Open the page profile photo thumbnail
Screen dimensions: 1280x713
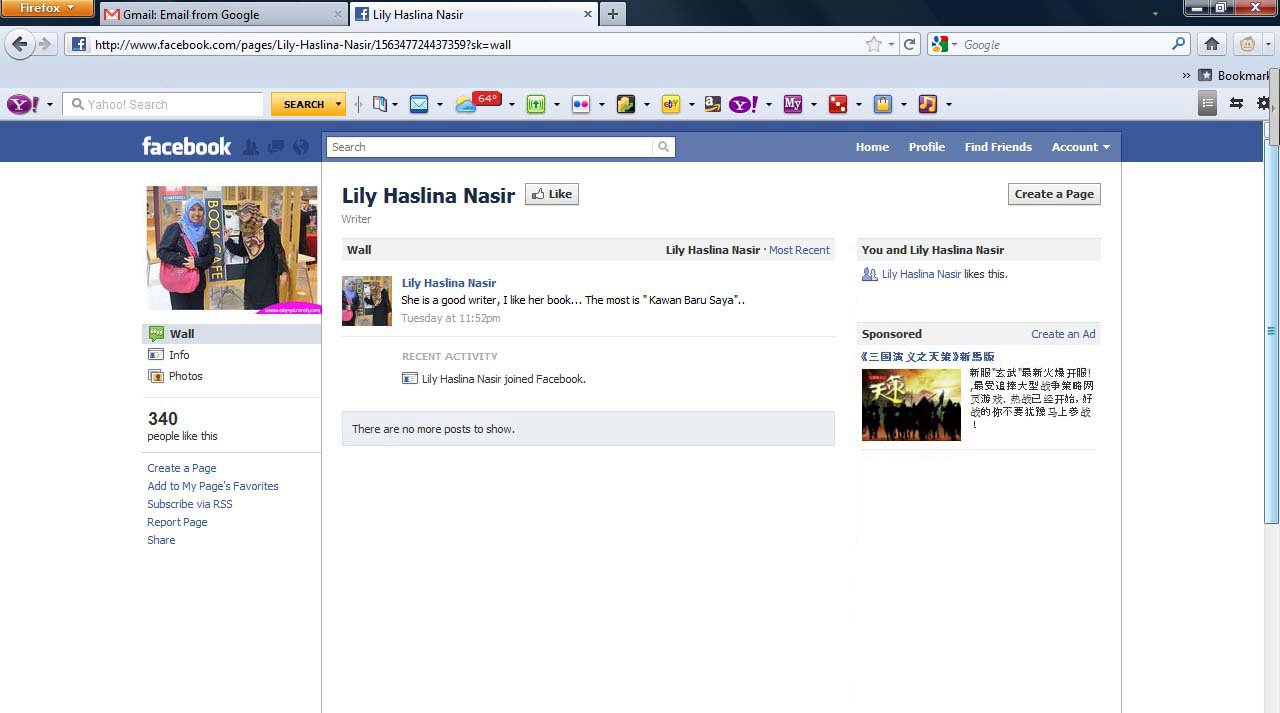(x=232, y=250)
